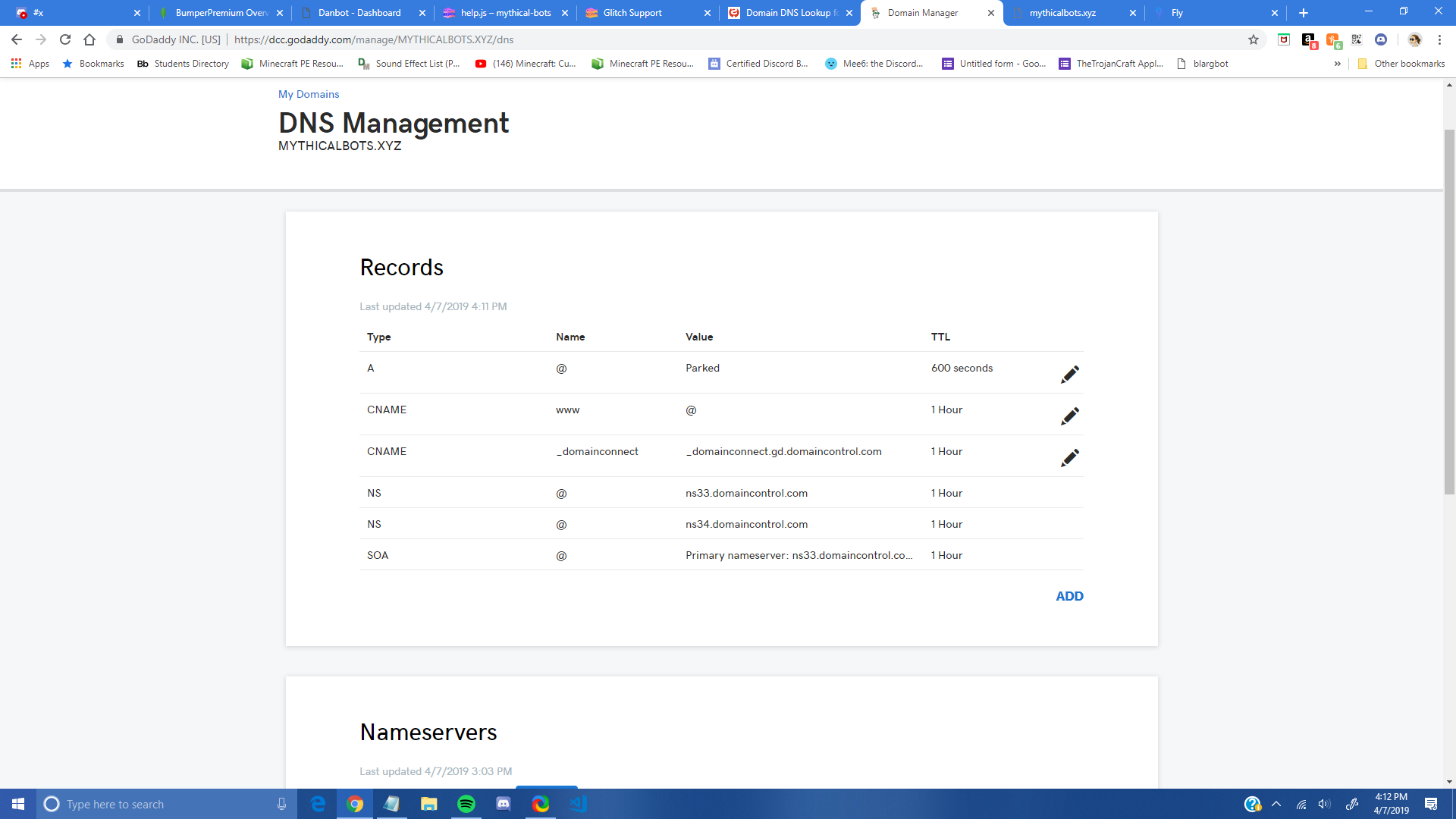
Task: Edit the _domainconnect CNAME record
Action: point(1069,458)
